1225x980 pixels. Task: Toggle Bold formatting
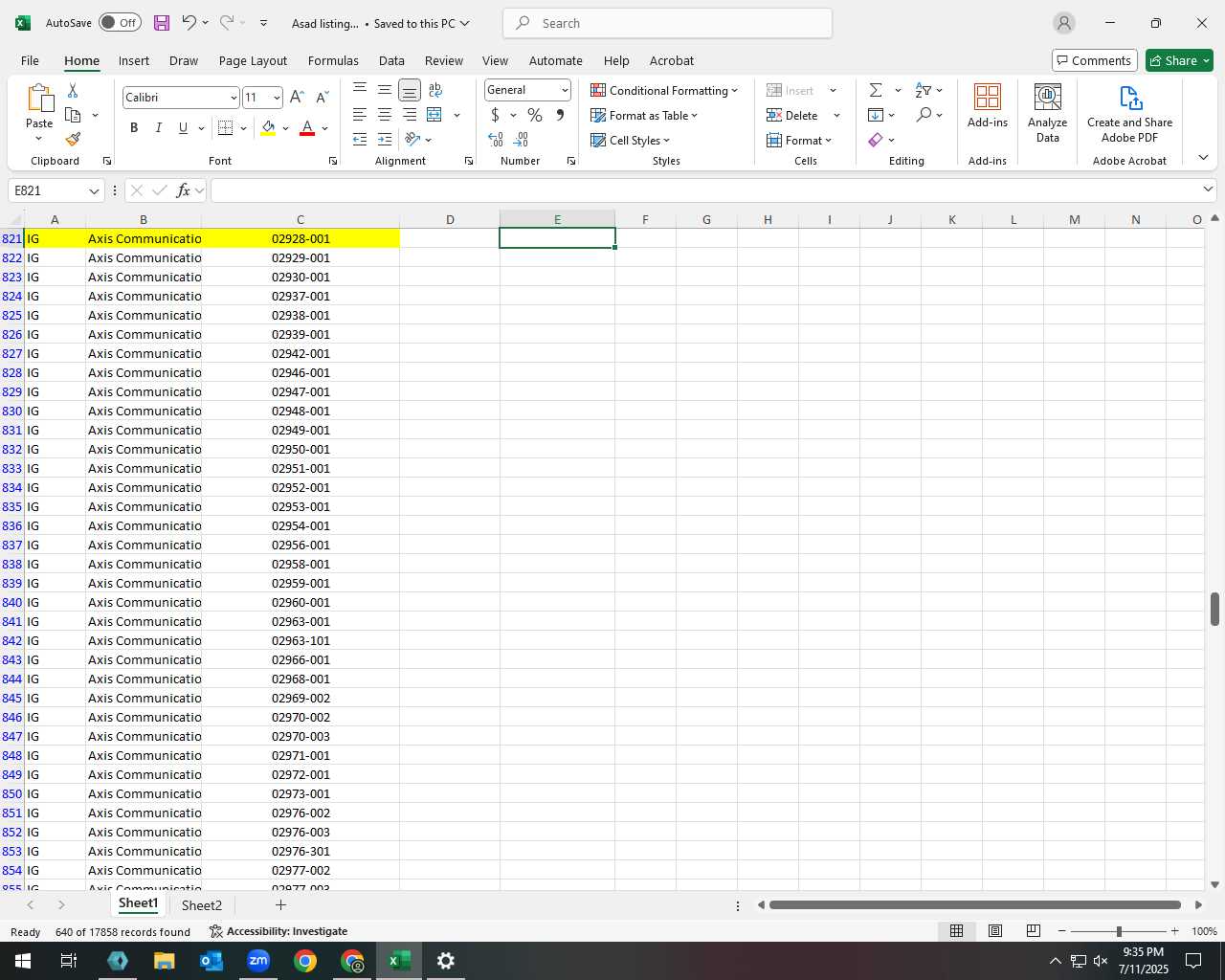[134, 128]
